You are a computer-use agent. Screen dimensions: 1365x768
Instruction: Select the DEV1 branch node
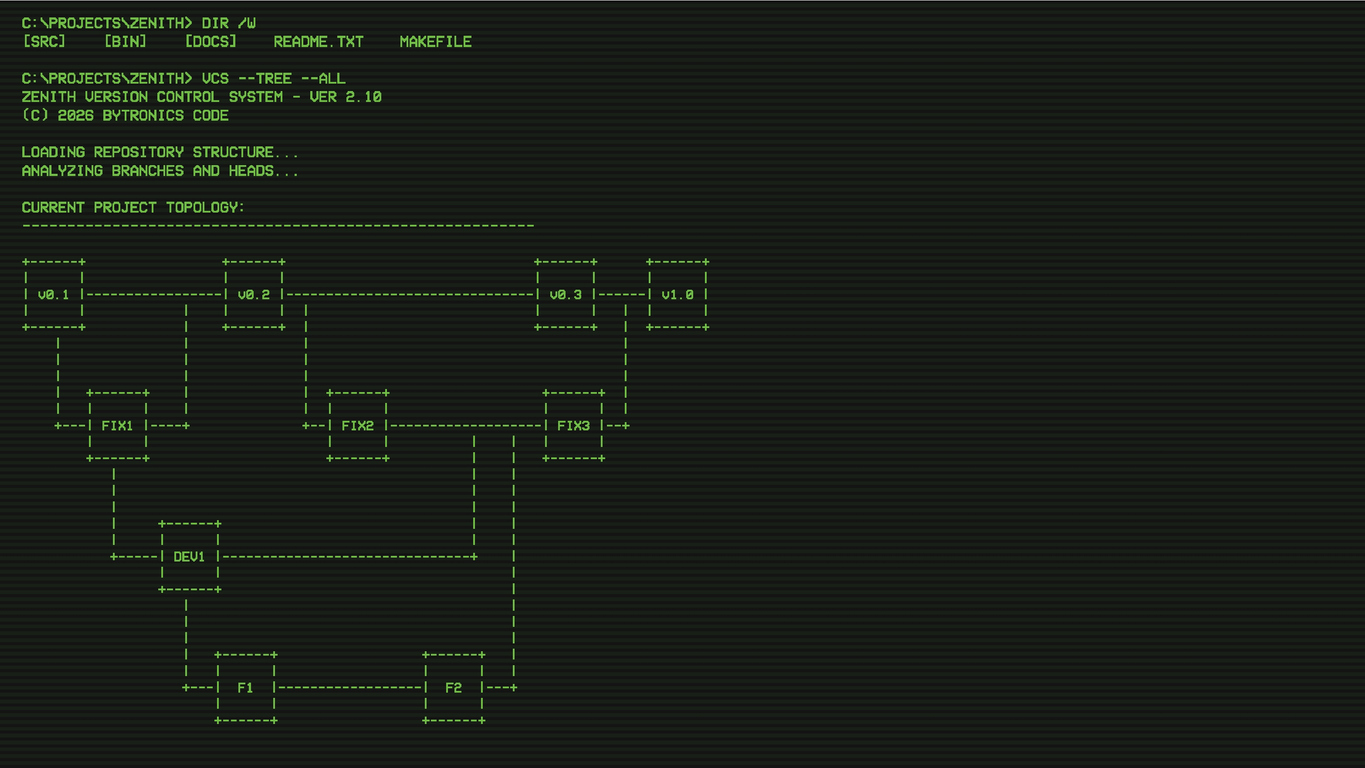[190, 557]
